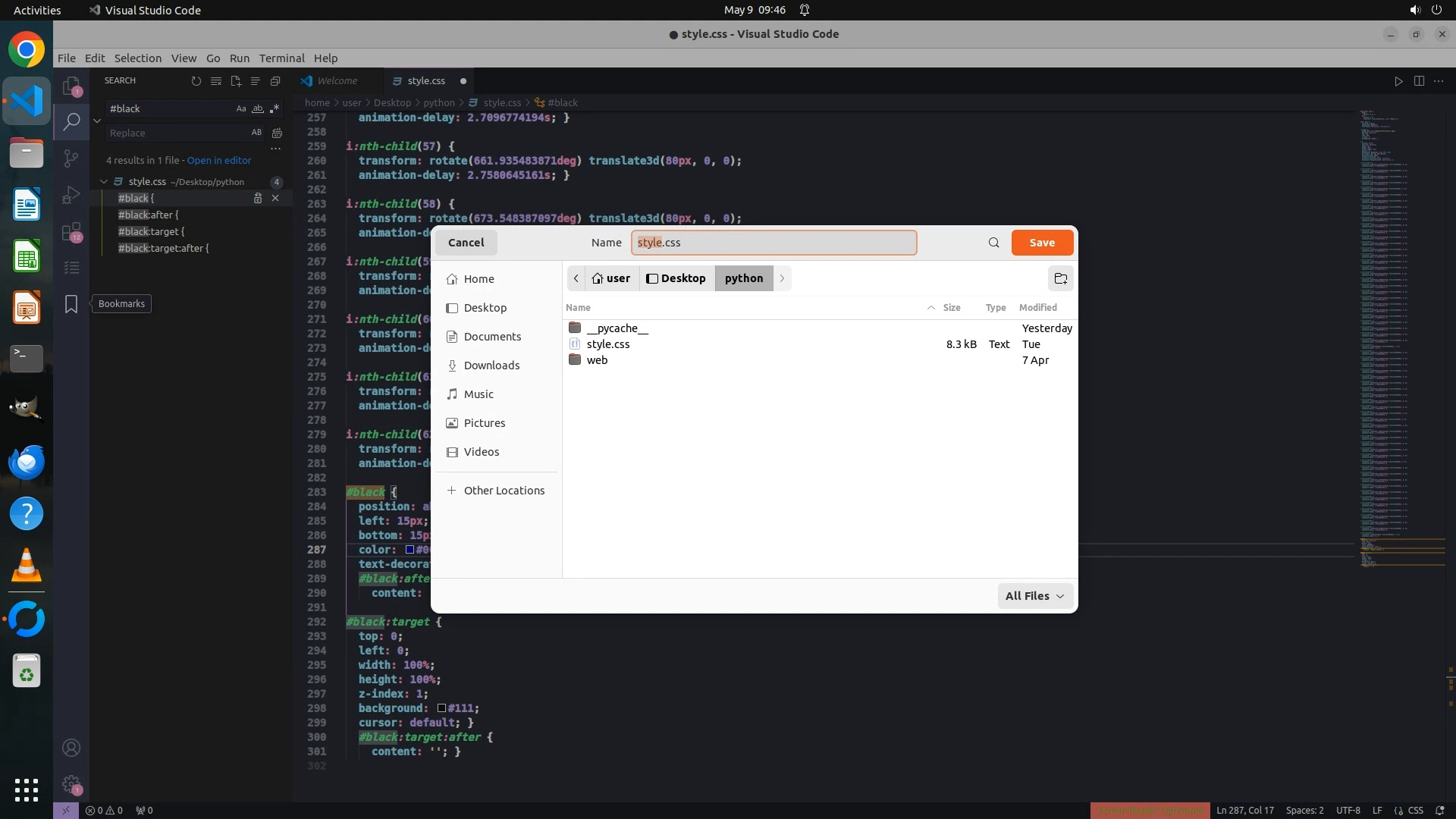Toggle Match Case in search box
The image size is (1456, 819).
(x=241, y=108)
